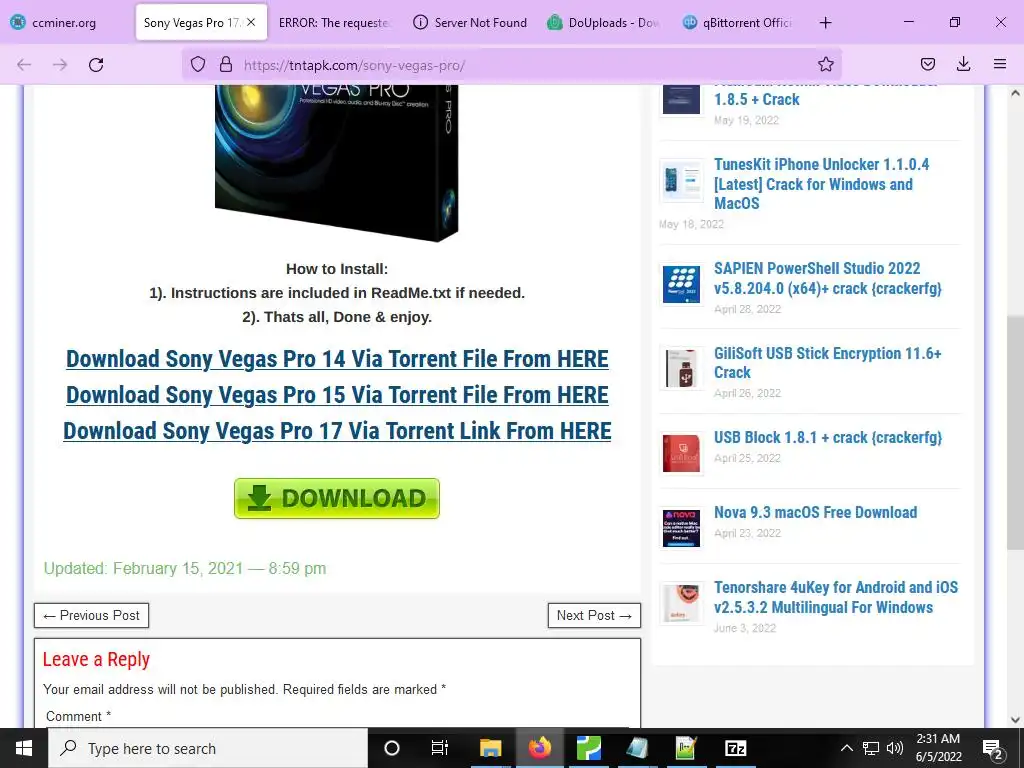Open network status tray icon
Viewport: 1024px width, 768px height.
coord(871,748)
